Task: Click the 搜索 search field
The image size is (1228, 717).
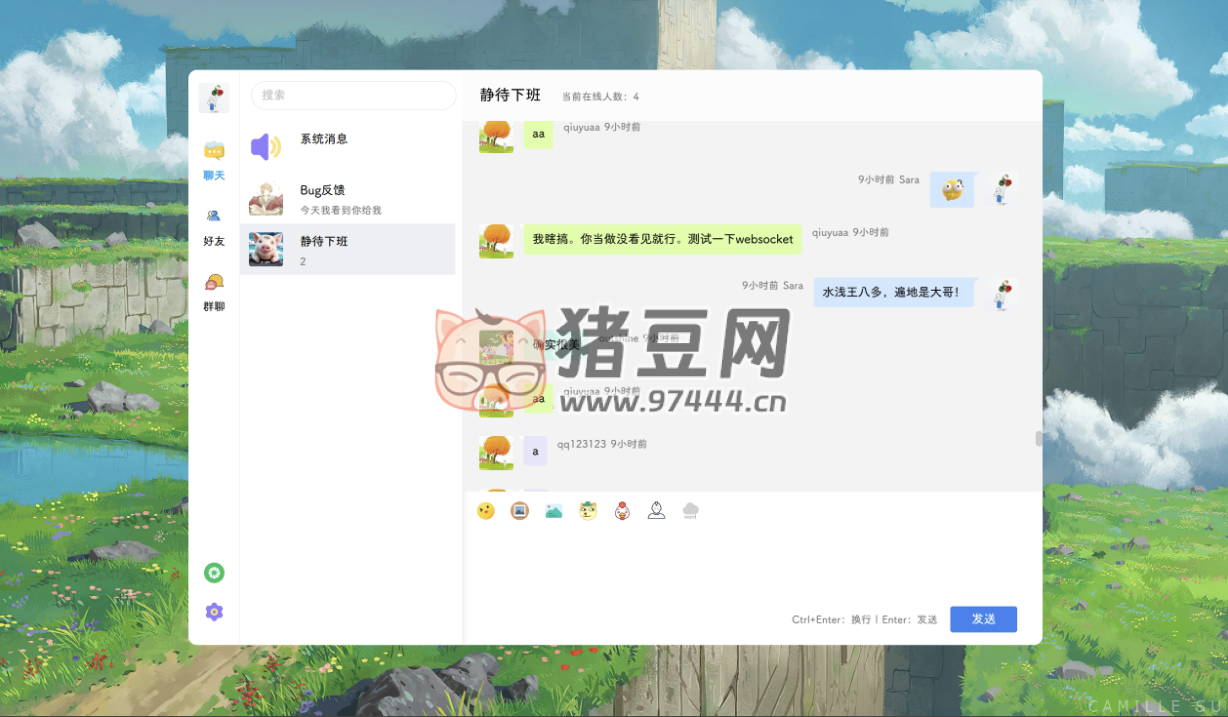Action: (x=353, y=95)
